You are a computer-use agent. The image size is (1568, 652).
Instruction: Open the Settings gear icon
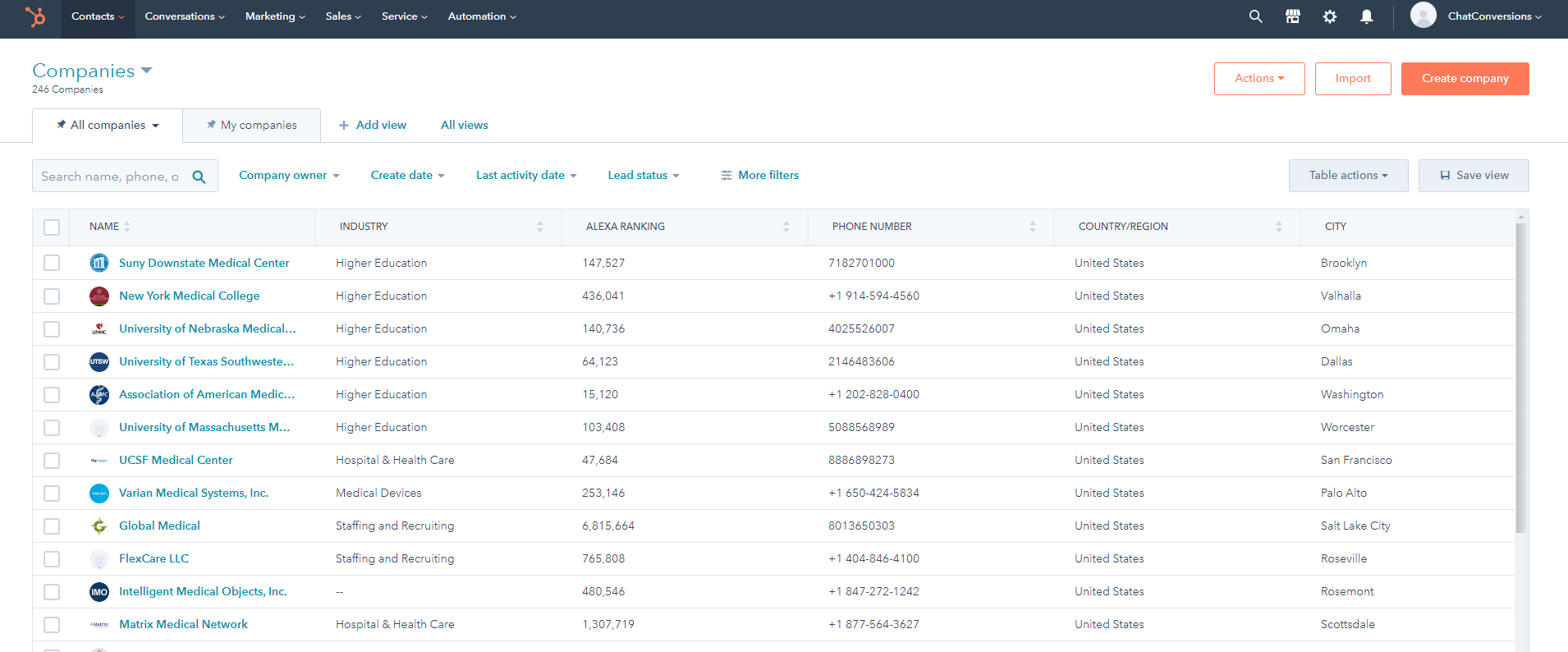[x=1329, y=16]
